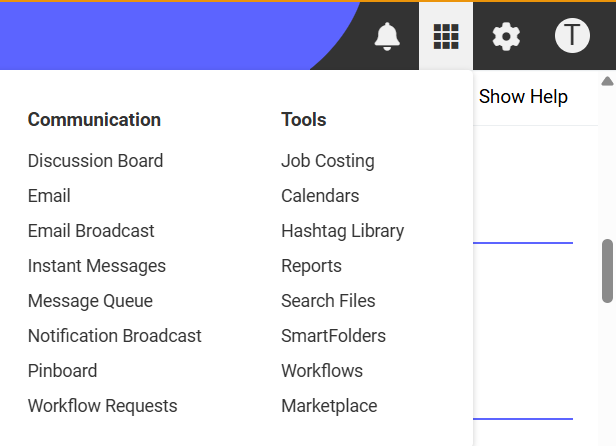Viewport: 616px width, 446px height.
Task: Open SmartFolders tool
Action: (x=334, y=336)
